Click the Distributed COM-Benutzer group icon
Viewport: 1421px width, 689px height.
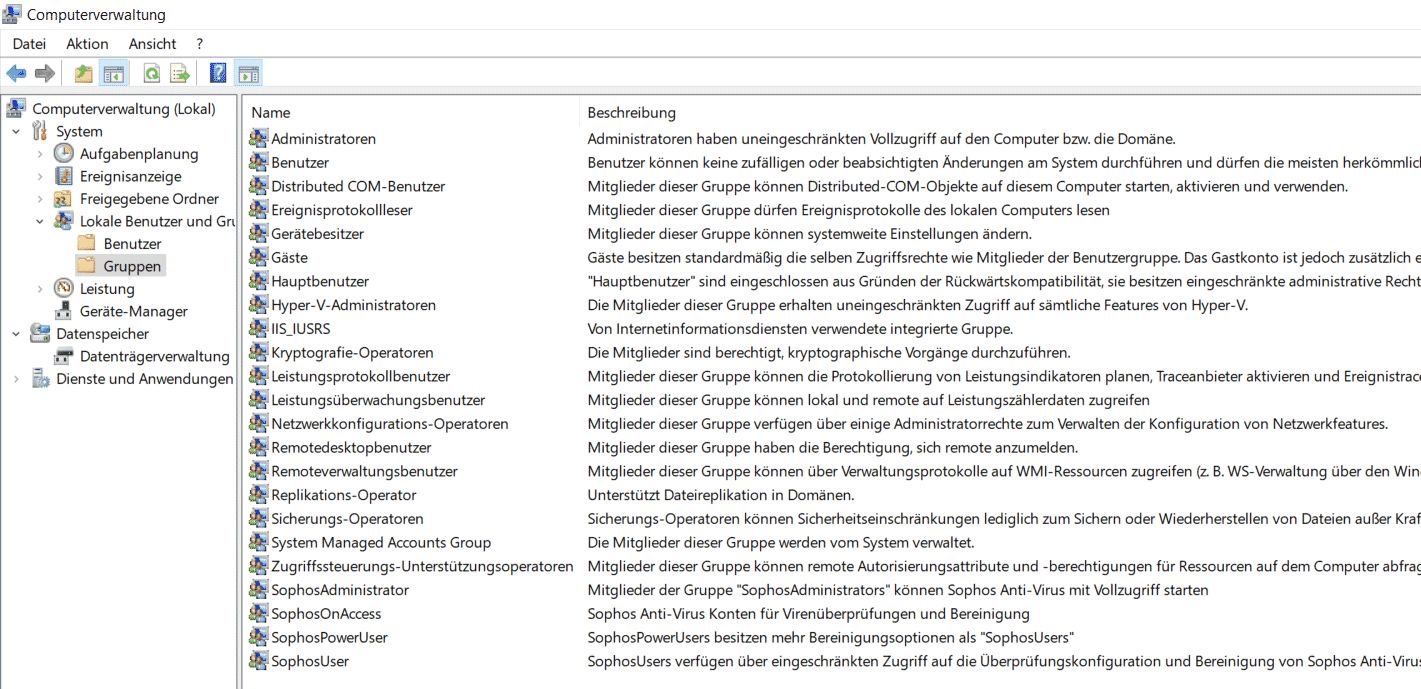point(258,186)
